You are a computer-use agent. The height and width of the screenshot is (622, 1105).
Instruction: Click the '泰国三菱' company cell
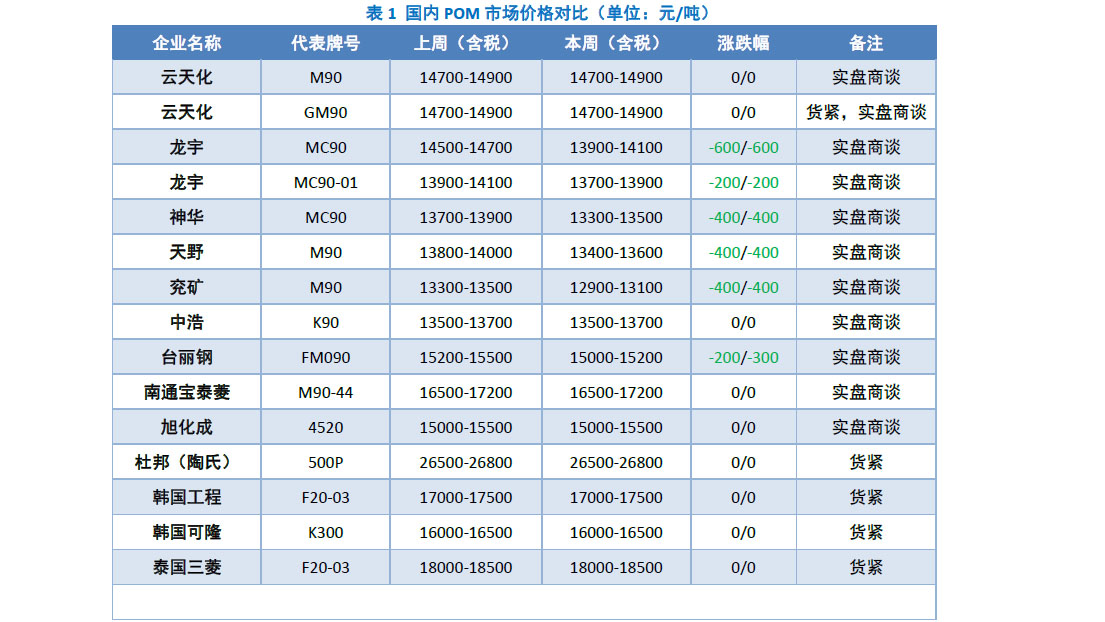click(187, 567)
